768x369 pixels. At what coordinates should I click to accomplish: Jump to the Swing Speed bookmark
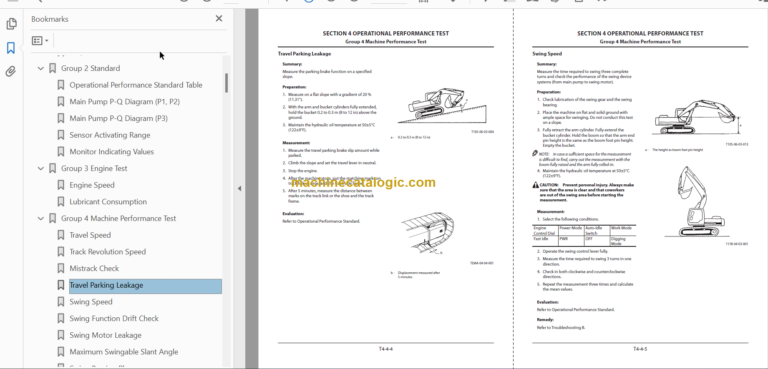click(91, 302)
